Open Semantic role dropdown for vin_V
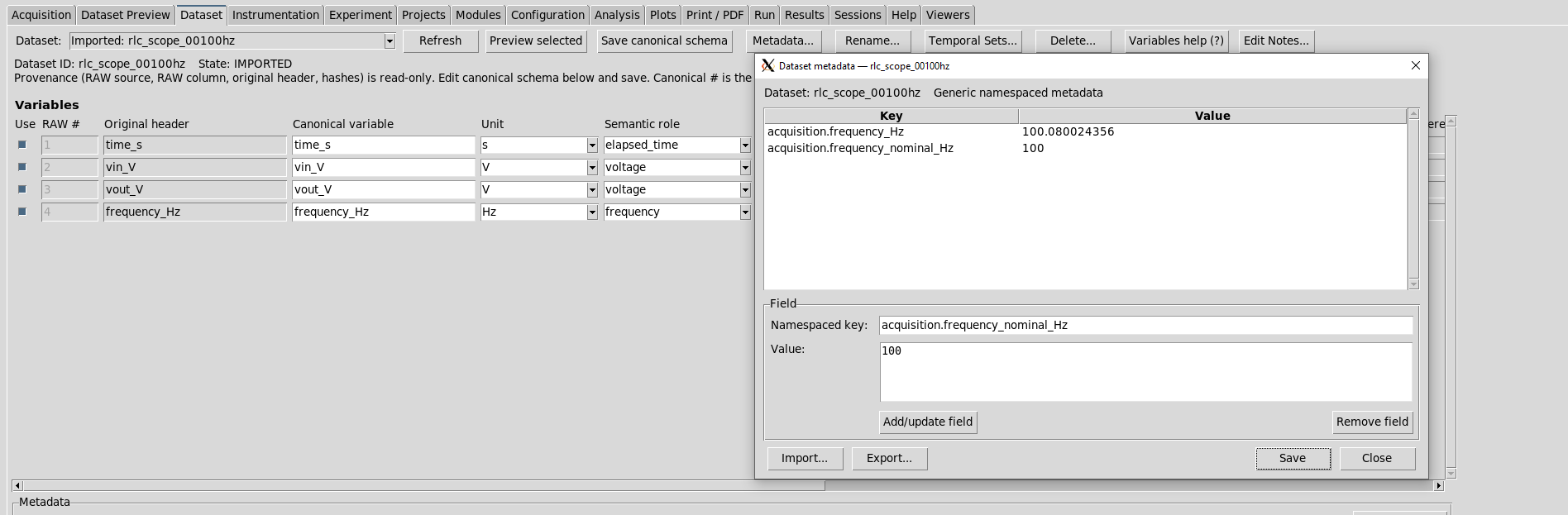Image resolution: width=1568 pixels, height=515 pixels. coord(745,168)
